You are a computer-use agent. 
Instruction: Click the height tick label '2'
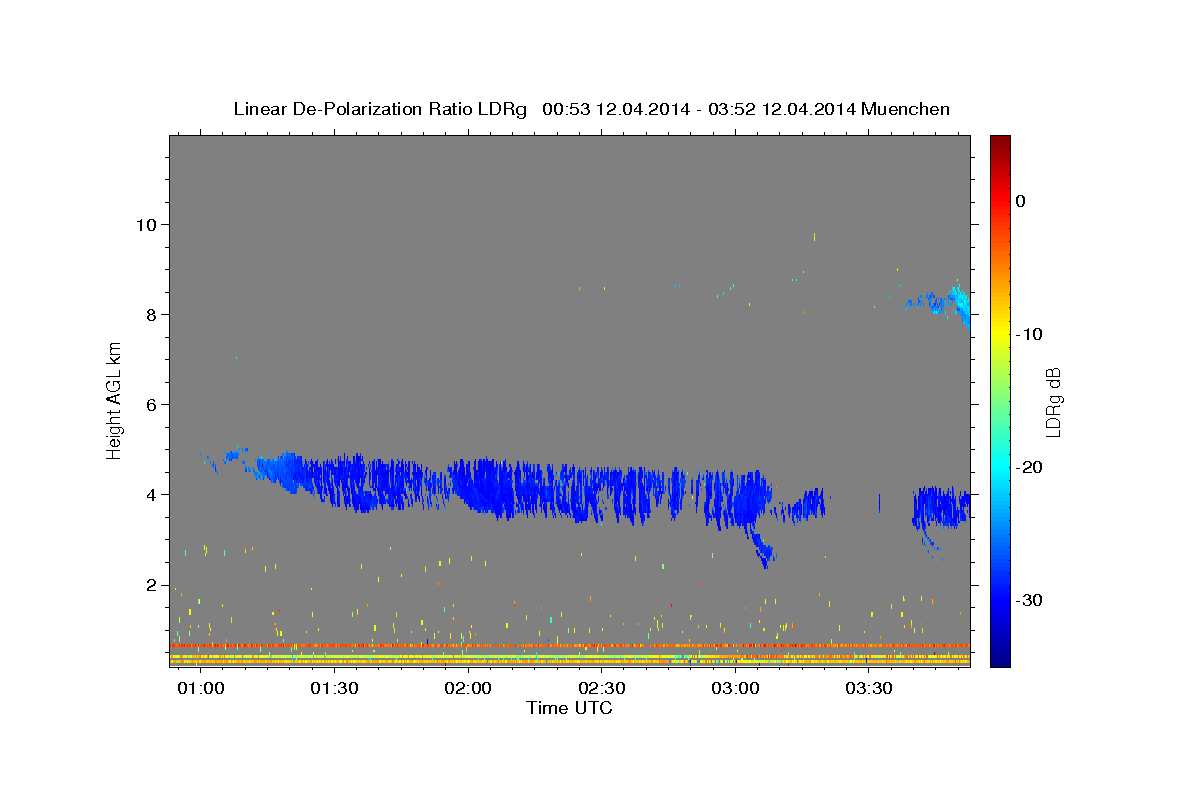[x=150, y=585]
